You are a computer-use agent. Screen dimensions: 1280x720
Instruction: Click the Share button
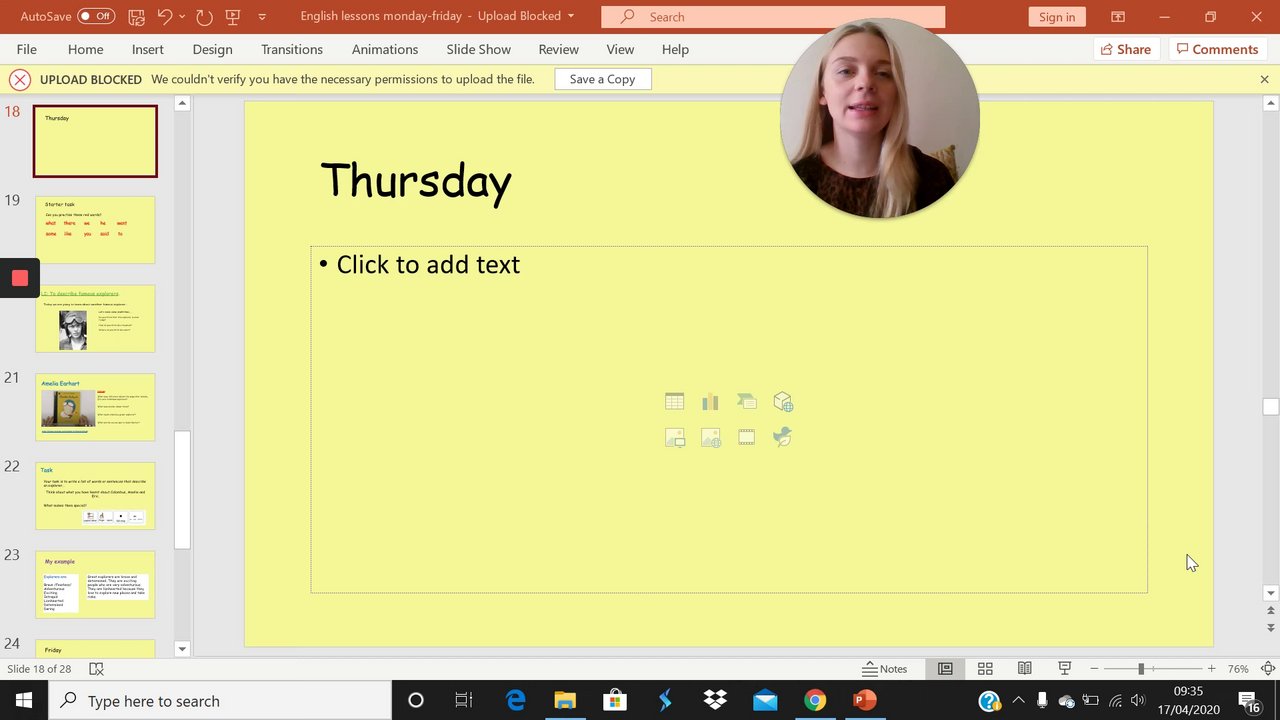(x=1126, y=49)
